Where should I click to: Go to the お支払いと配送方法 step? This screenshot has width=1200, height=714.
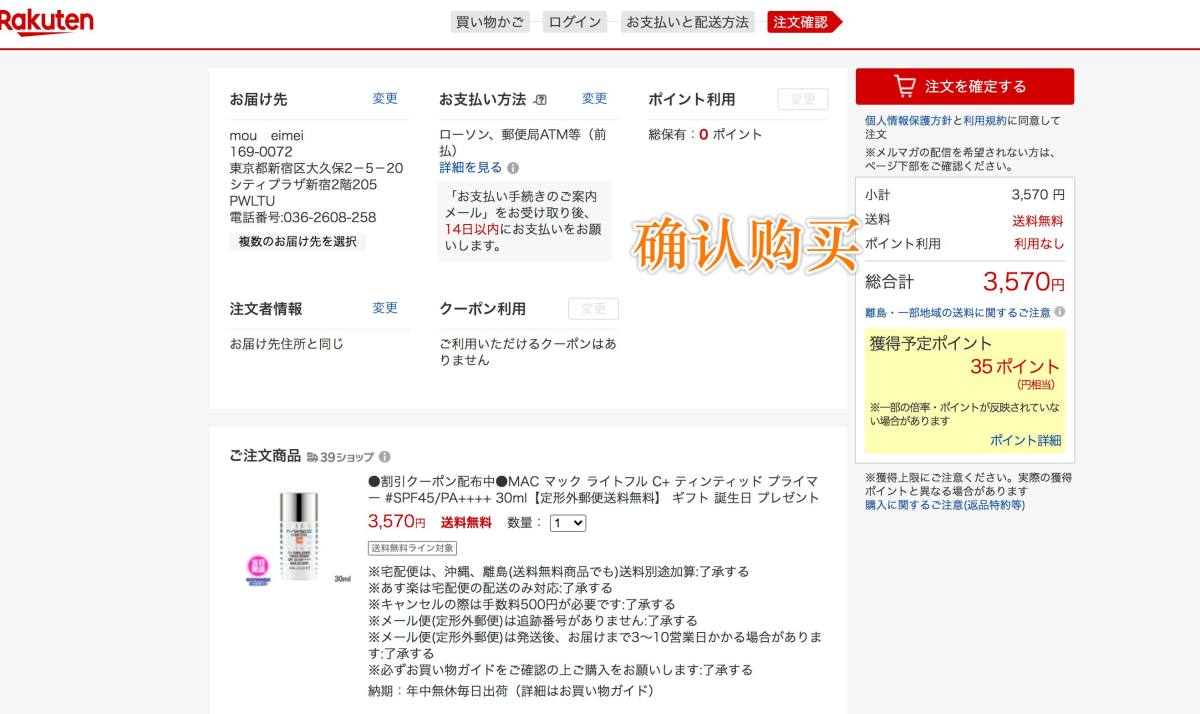pos(686,22)
